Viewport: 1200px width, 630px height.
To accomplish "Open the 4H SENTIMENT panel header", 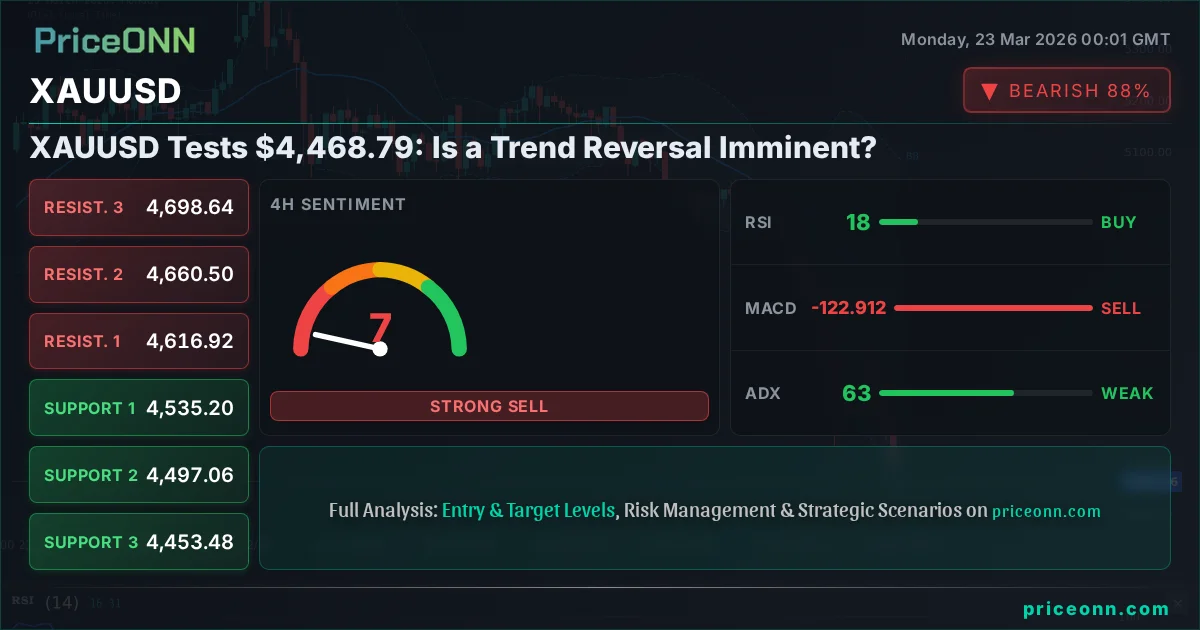I will click(x=337, y=204).
